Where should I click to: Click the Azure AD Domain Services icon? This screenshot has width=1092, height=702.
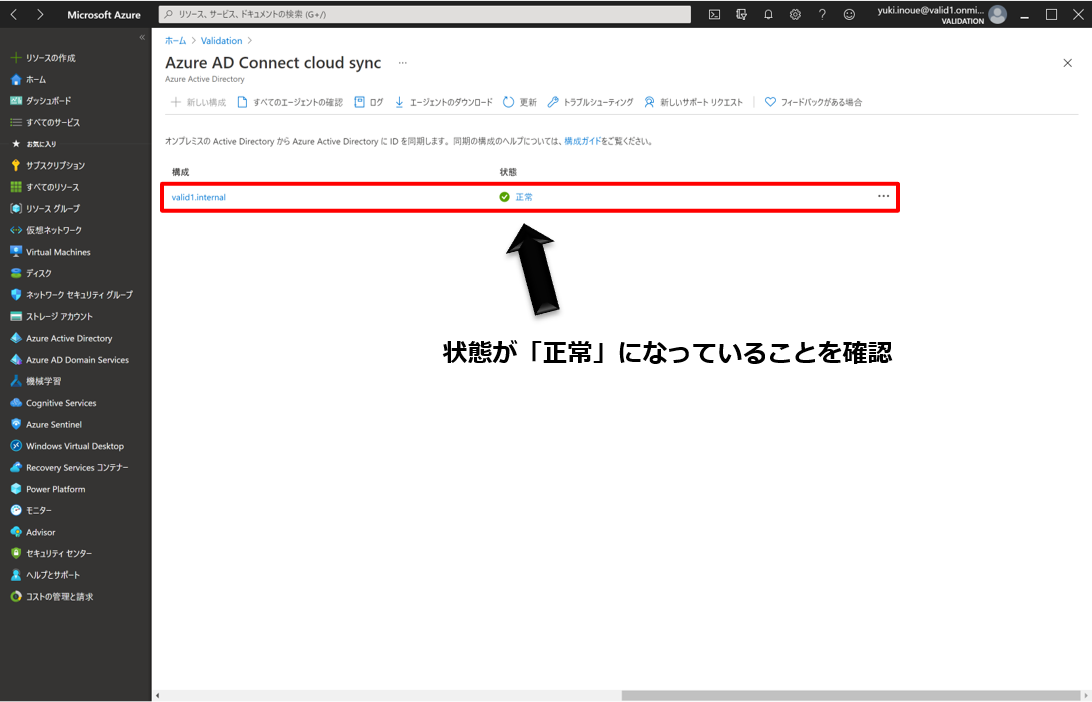16,359
